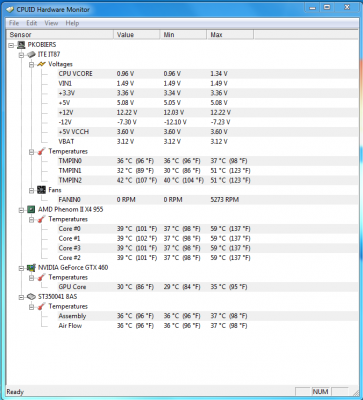The image size is (363, 400).
Task: Click the computer icon beside PKOBIERS
Action: (x=21, y=45)
